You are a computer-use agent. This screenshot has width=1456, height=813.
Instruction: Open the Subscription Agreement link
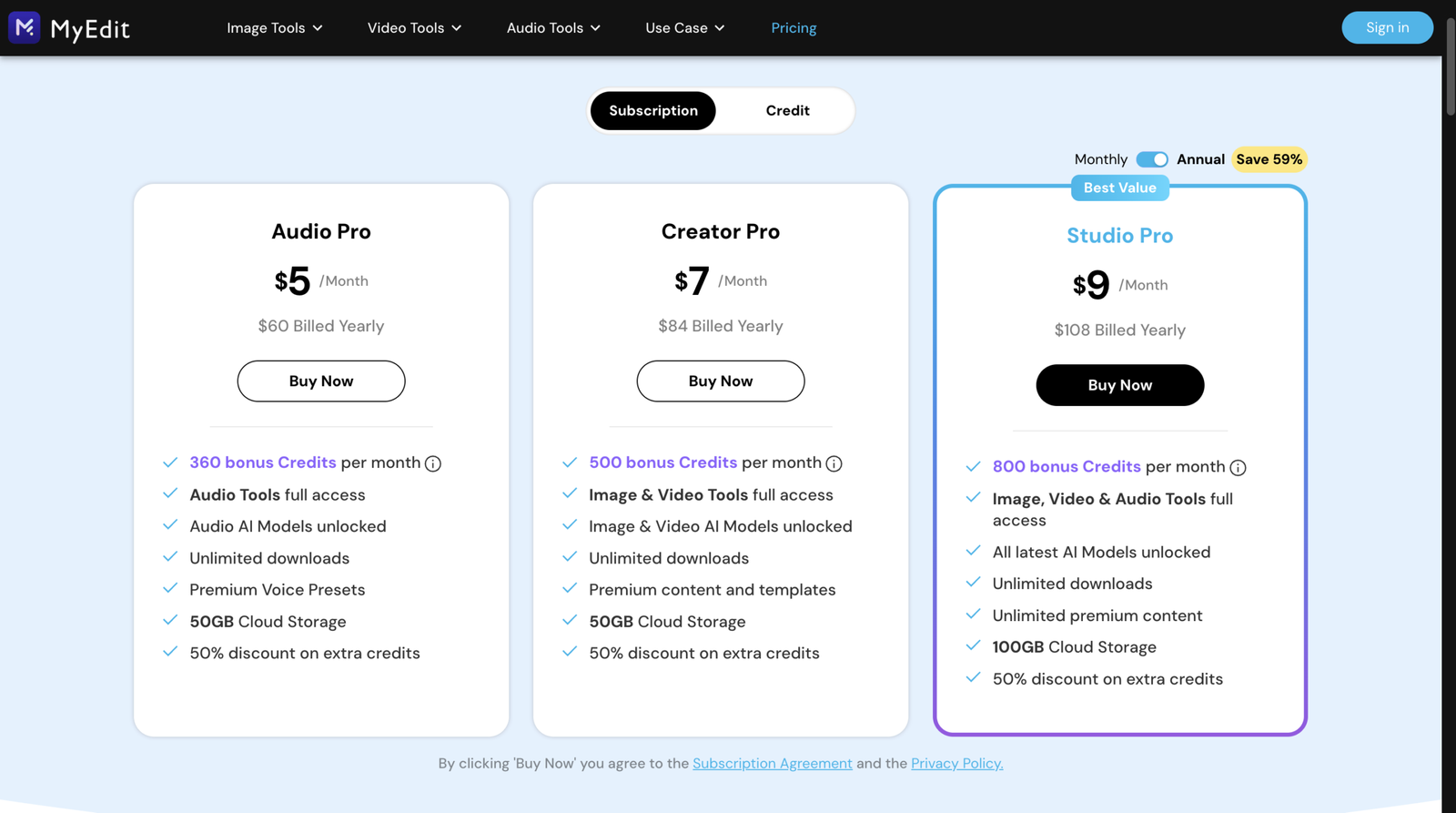(x=773, y=763)
